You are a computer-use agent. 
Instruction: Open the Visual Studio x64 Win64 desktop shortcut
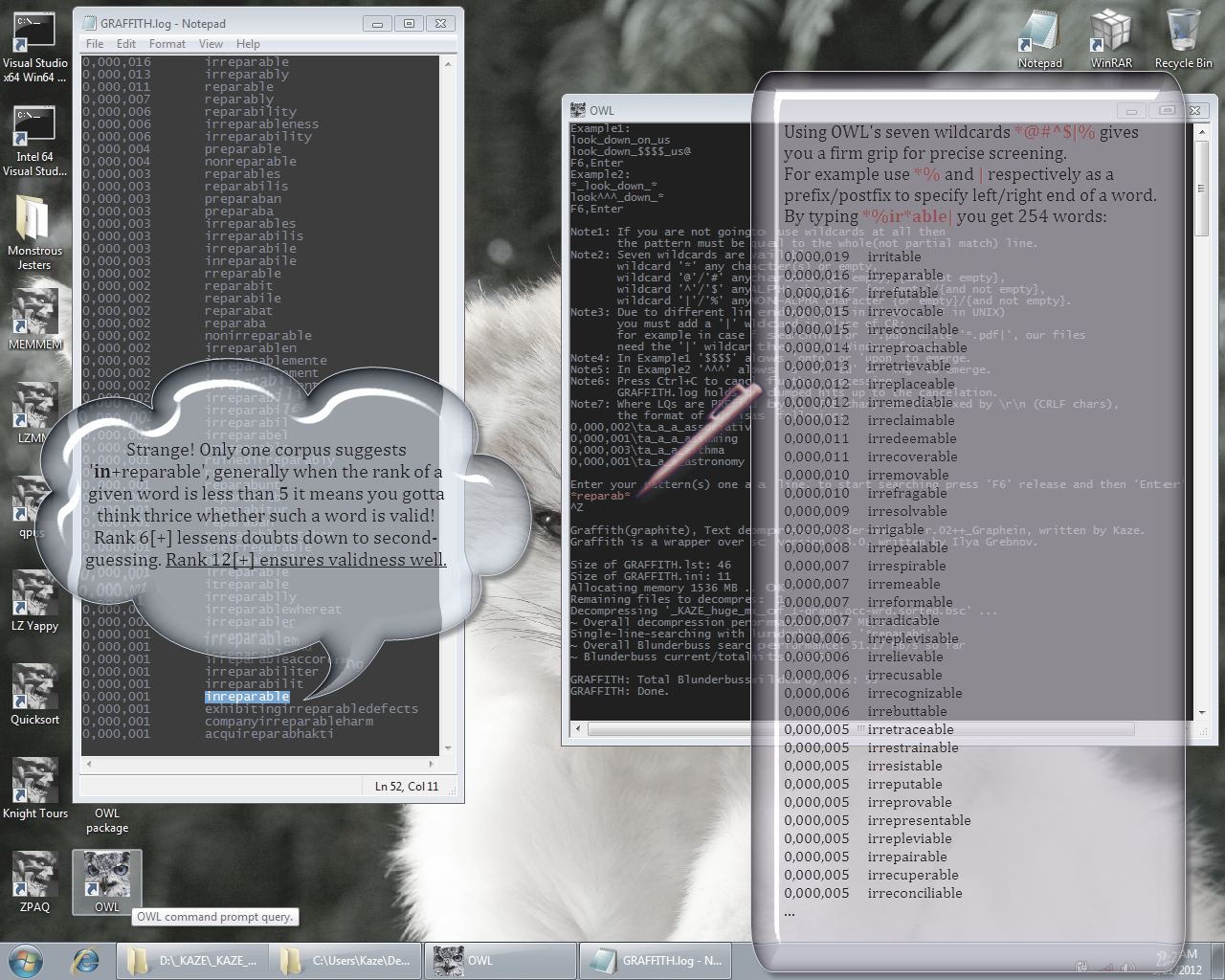click(34, 47)
